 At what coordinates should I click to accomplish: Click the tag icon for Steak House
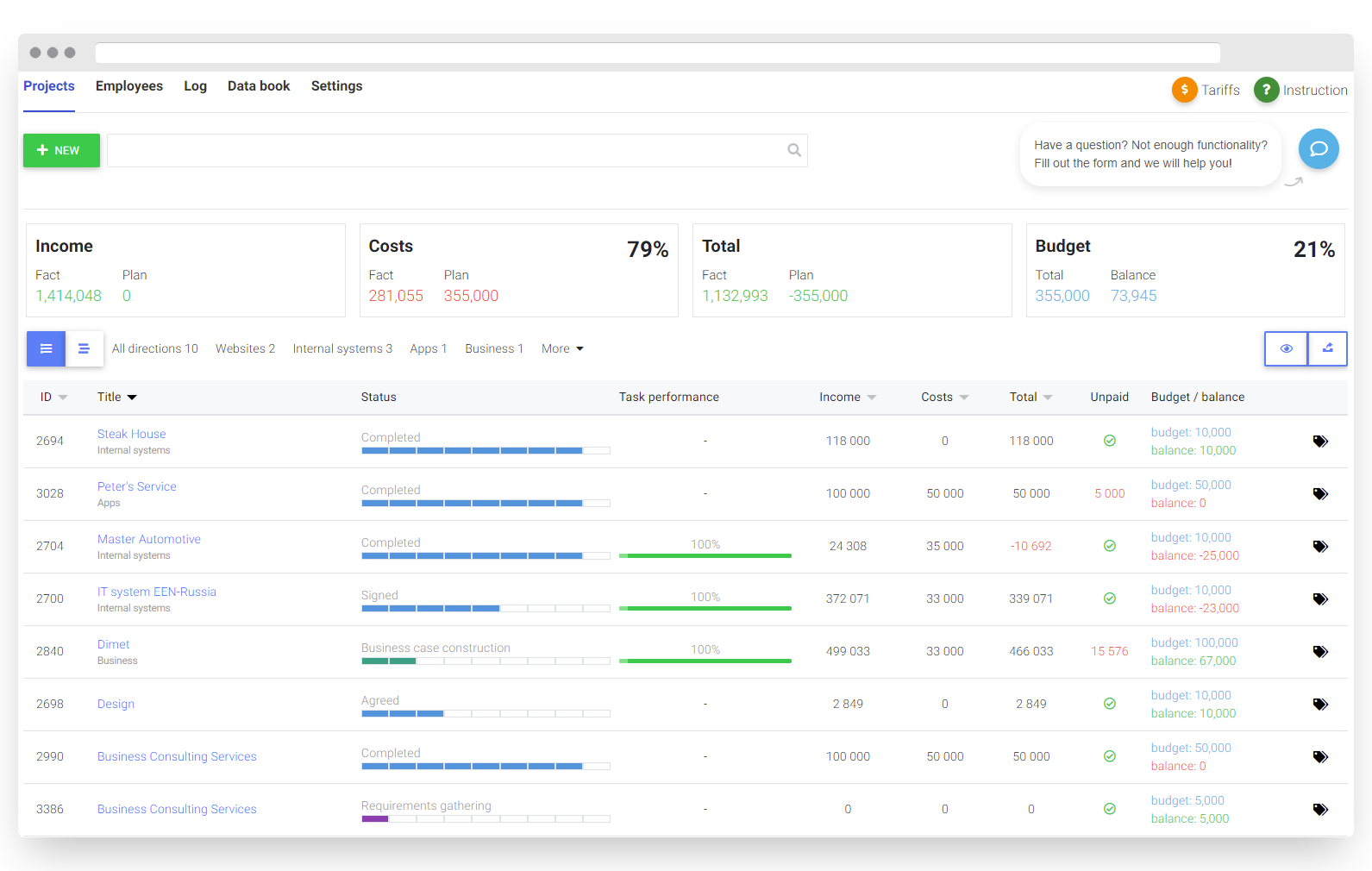click(x=1319, y=442)
